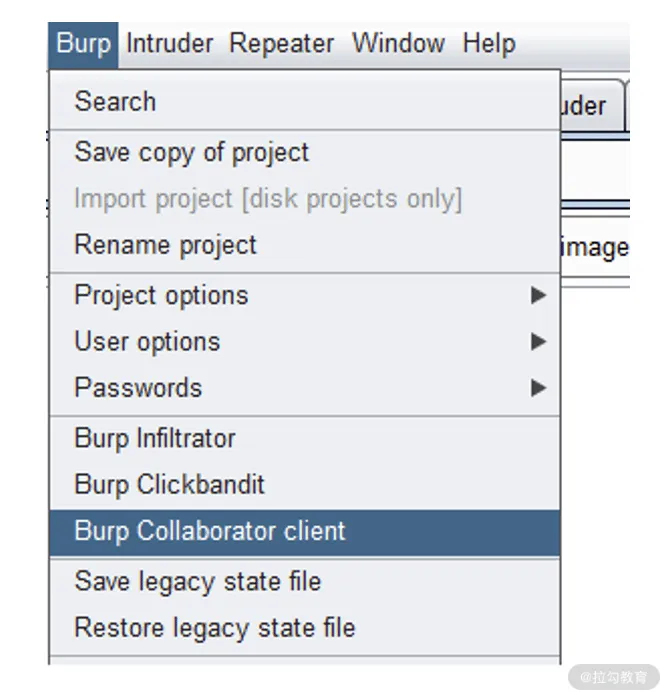Switch to the partially hidden Intruder tab
Image resolution: width=670 pixels, height=698 pixels.
pos(592,106)
